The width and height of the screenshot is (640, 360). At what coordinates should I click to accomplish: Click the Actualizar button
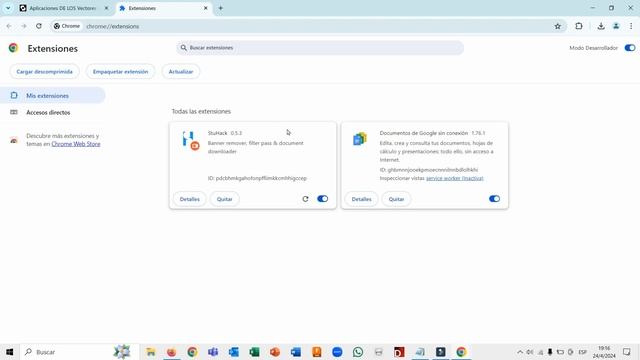tap(181, 71)
